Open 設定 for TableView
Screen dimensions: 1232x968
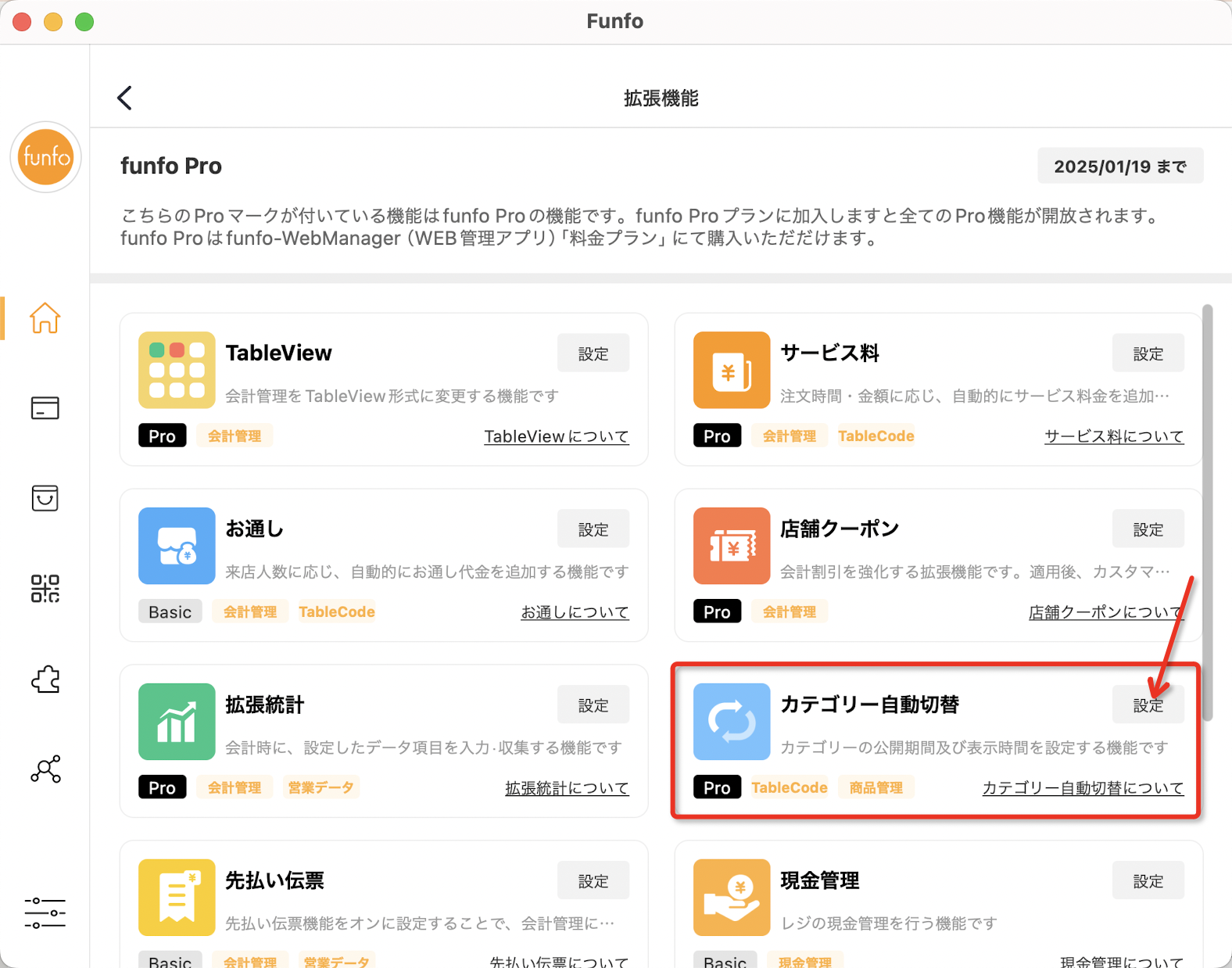click(593, 353)
